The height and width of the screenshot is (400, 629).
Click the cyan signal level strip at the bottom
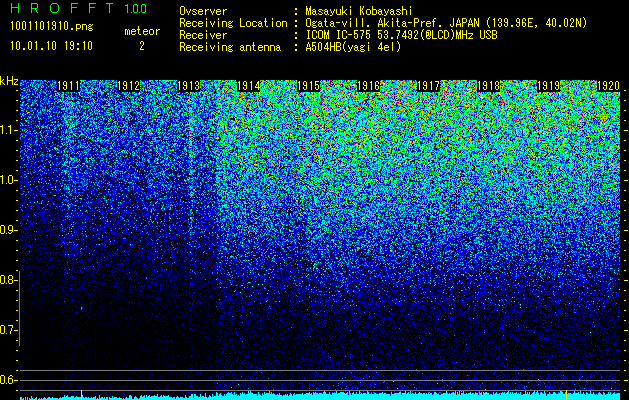(320, 396)
